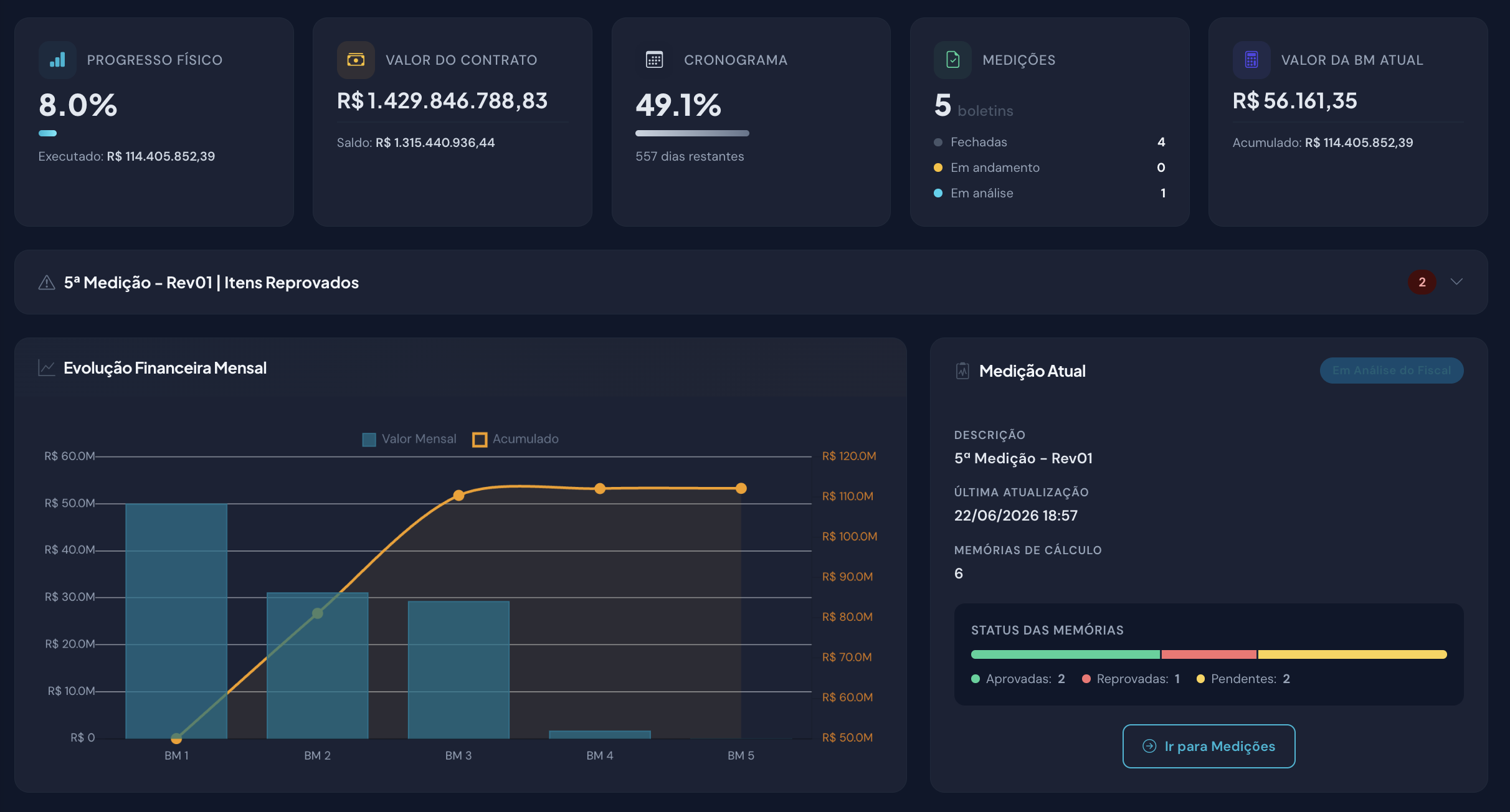Expand the Itens Reprovados panel chevron
The image size is (1510, 812).
(x=1456, y=282)
